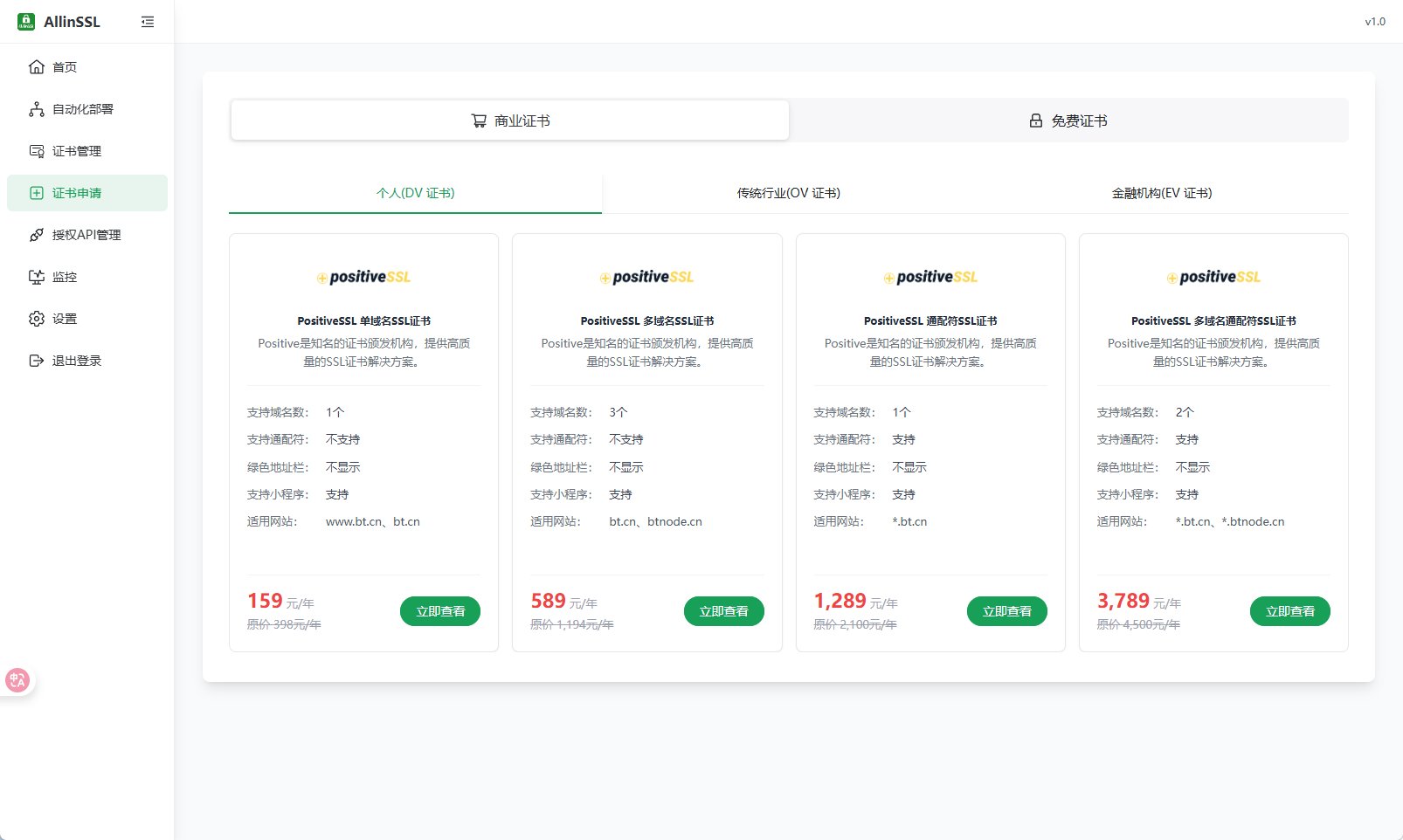The width and height of the screenshot is (1403, 840).
Task: Click the domain count value 2个
Action: pos(1185,412)
